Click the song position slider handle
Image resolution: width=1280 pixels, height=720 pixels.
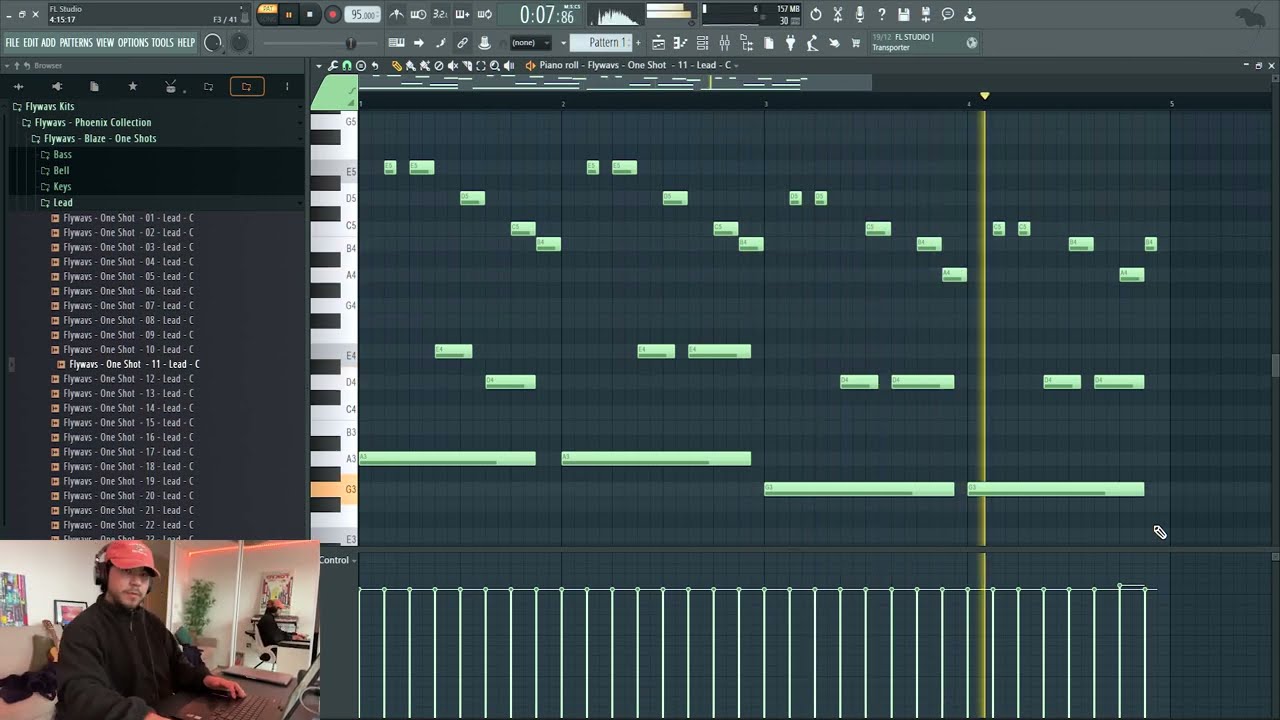click(x=350, y=43)
